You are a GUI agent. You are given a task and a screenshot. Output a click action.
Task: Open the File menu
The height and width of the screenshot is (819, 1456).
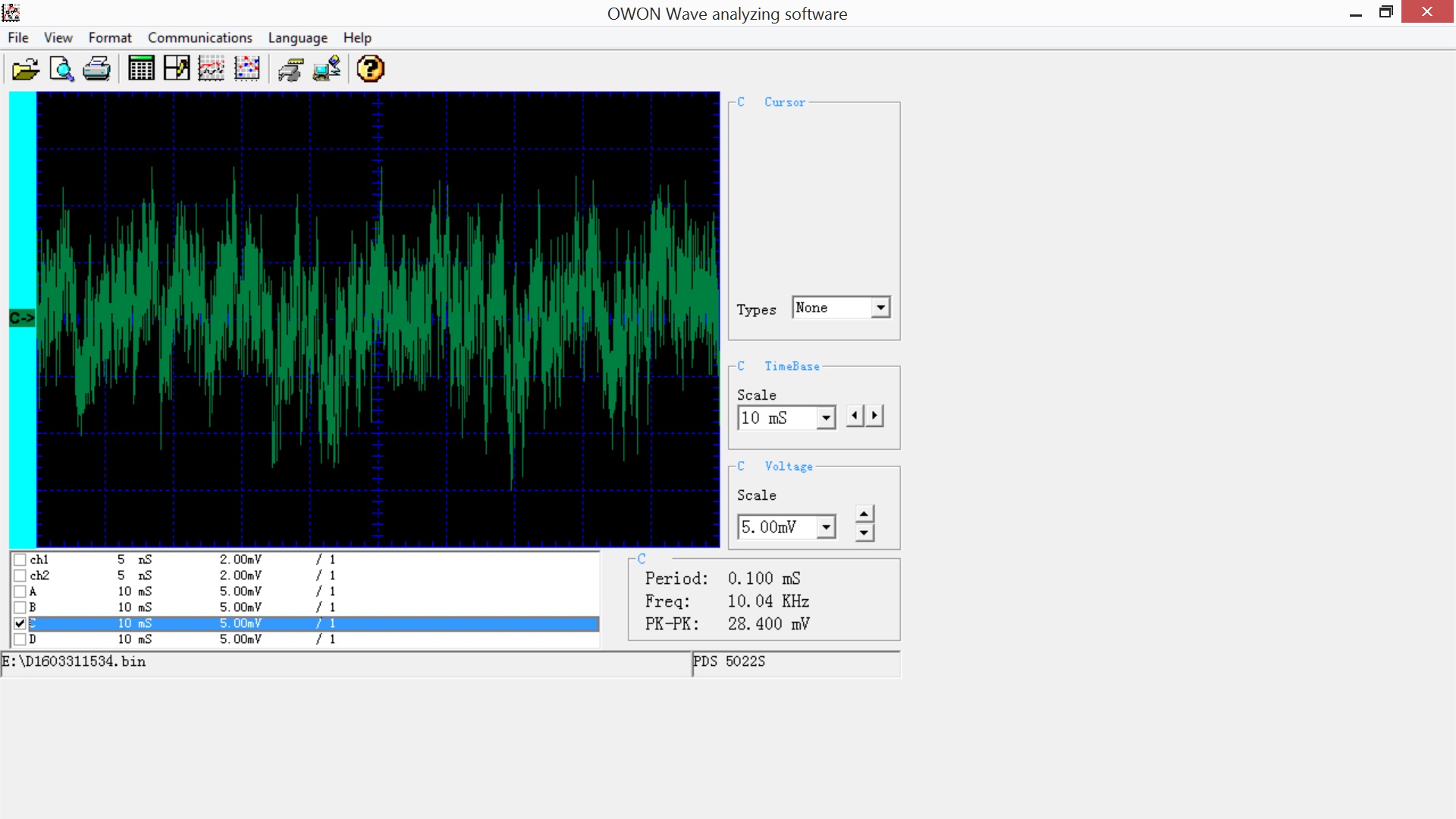coord(18,38)
